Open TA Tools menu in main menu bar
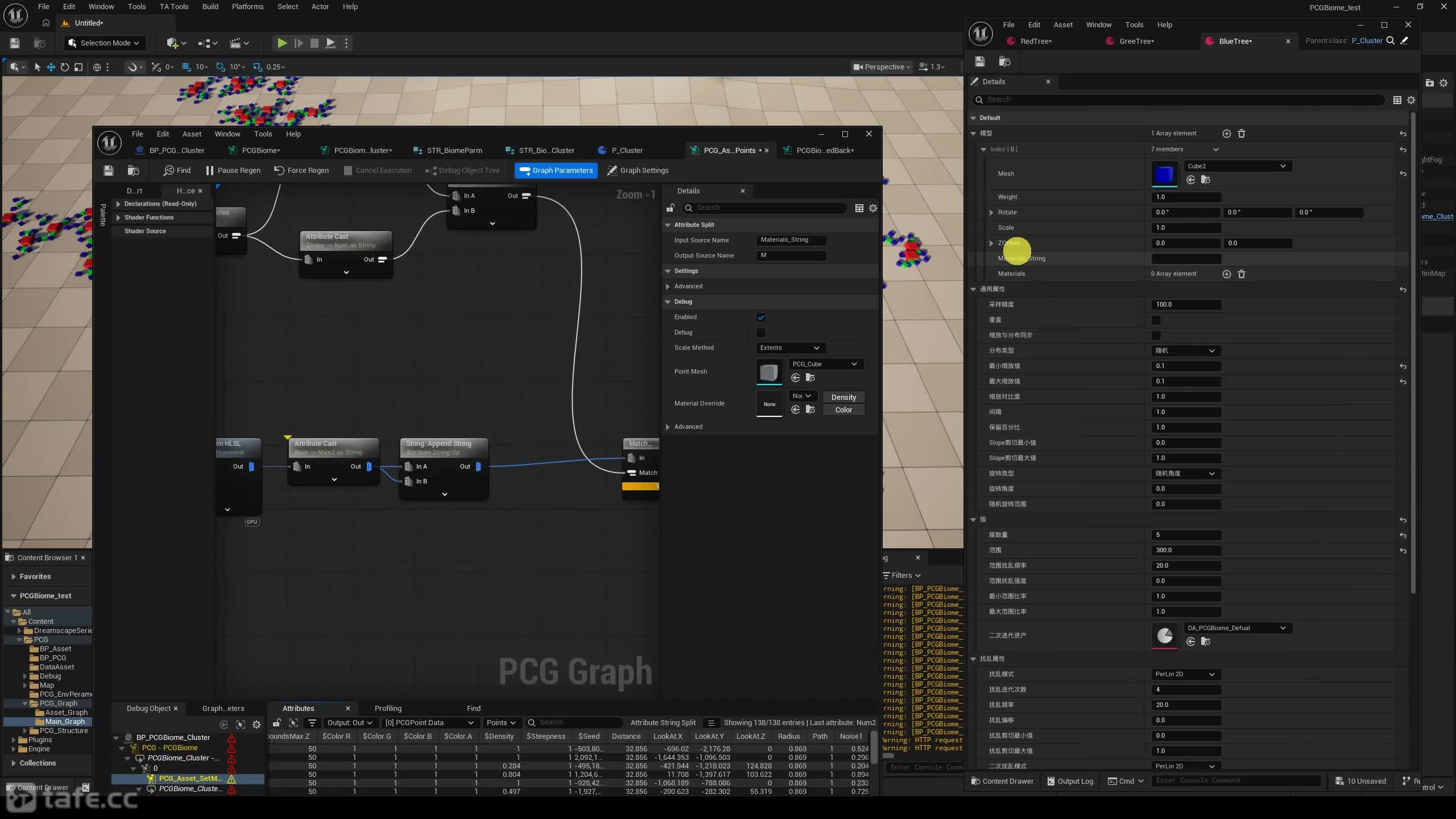Viewport: 1456px width, 819px height. (173, 7)
